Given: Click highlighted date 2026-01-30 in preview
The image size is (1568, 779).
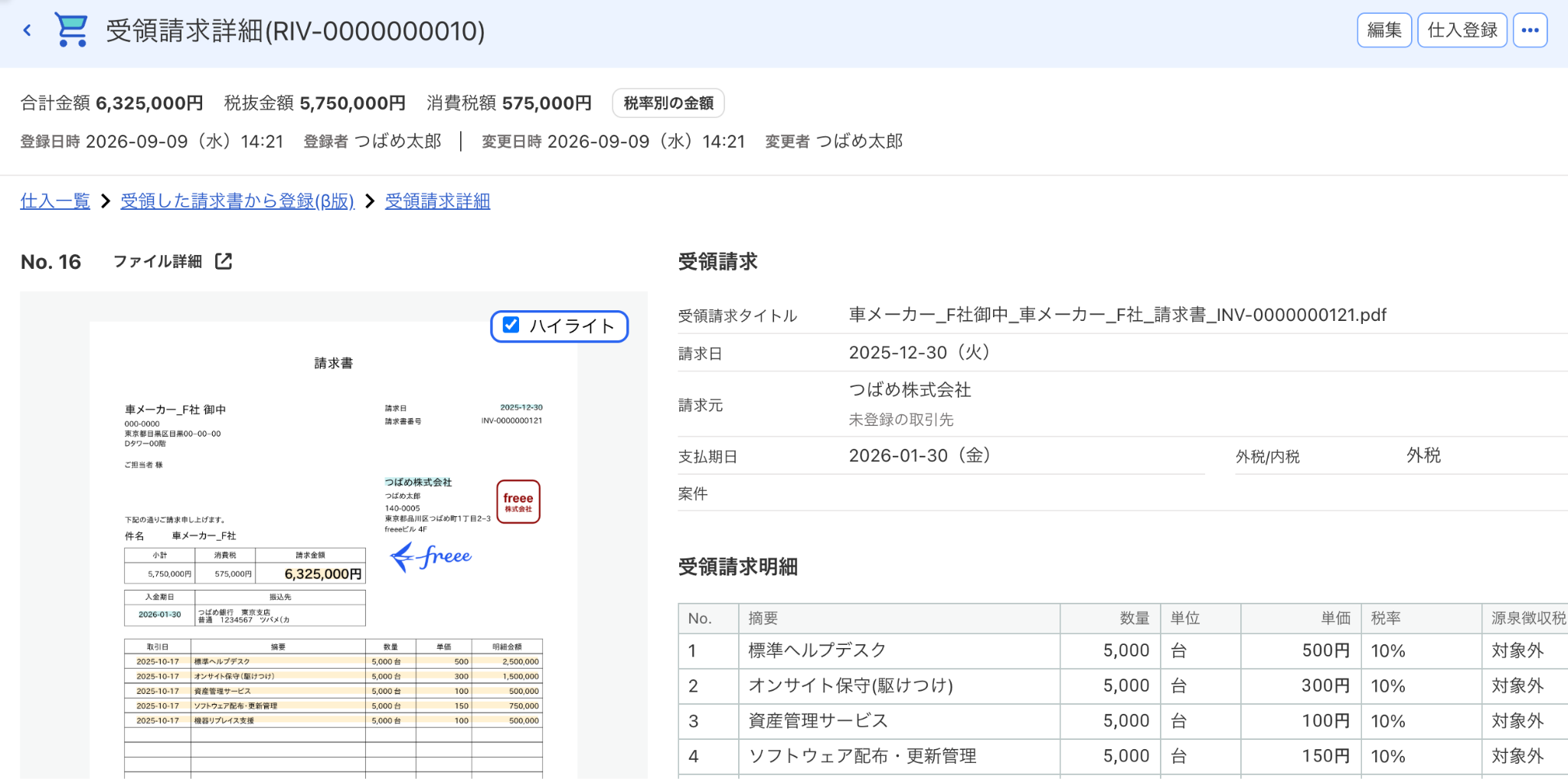Looking at the screenshot, I should (159, 614).
